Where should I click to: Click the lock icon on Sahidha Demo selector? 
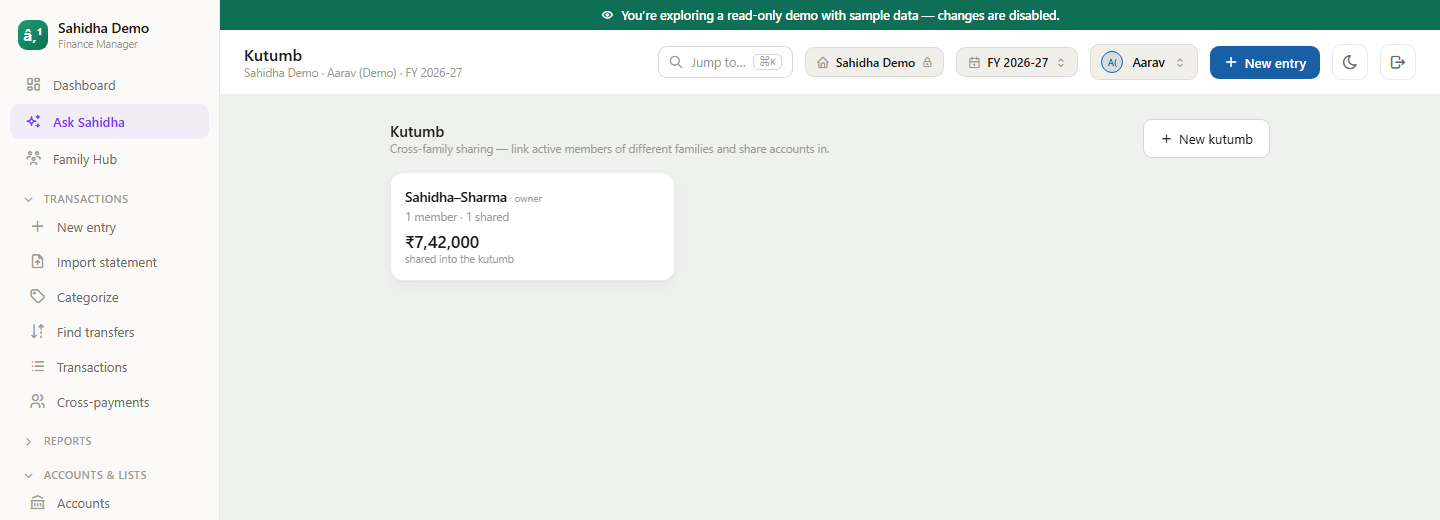click(927, 62)
